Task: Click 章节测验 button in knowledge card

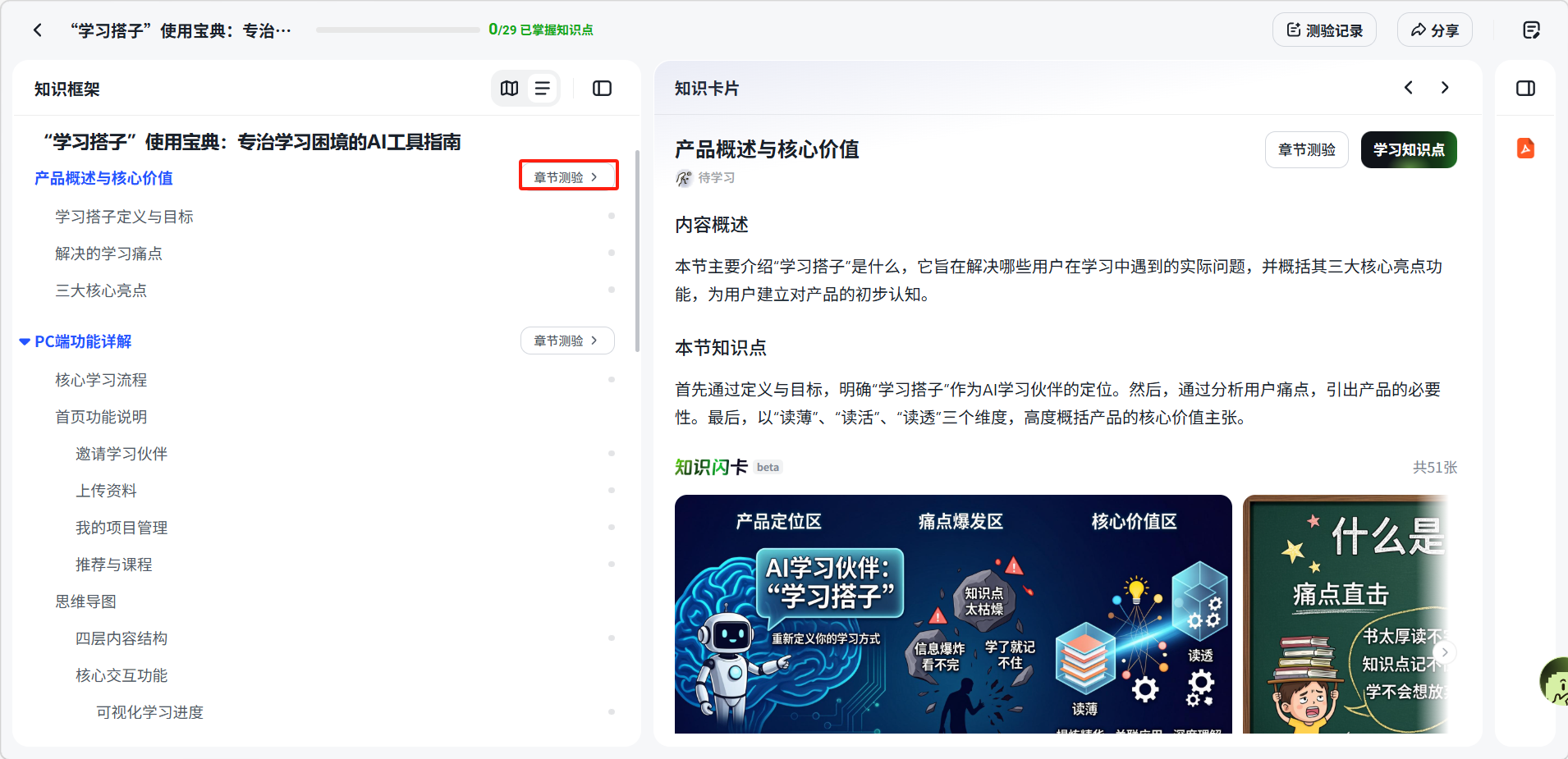Action: point(1306,150)
